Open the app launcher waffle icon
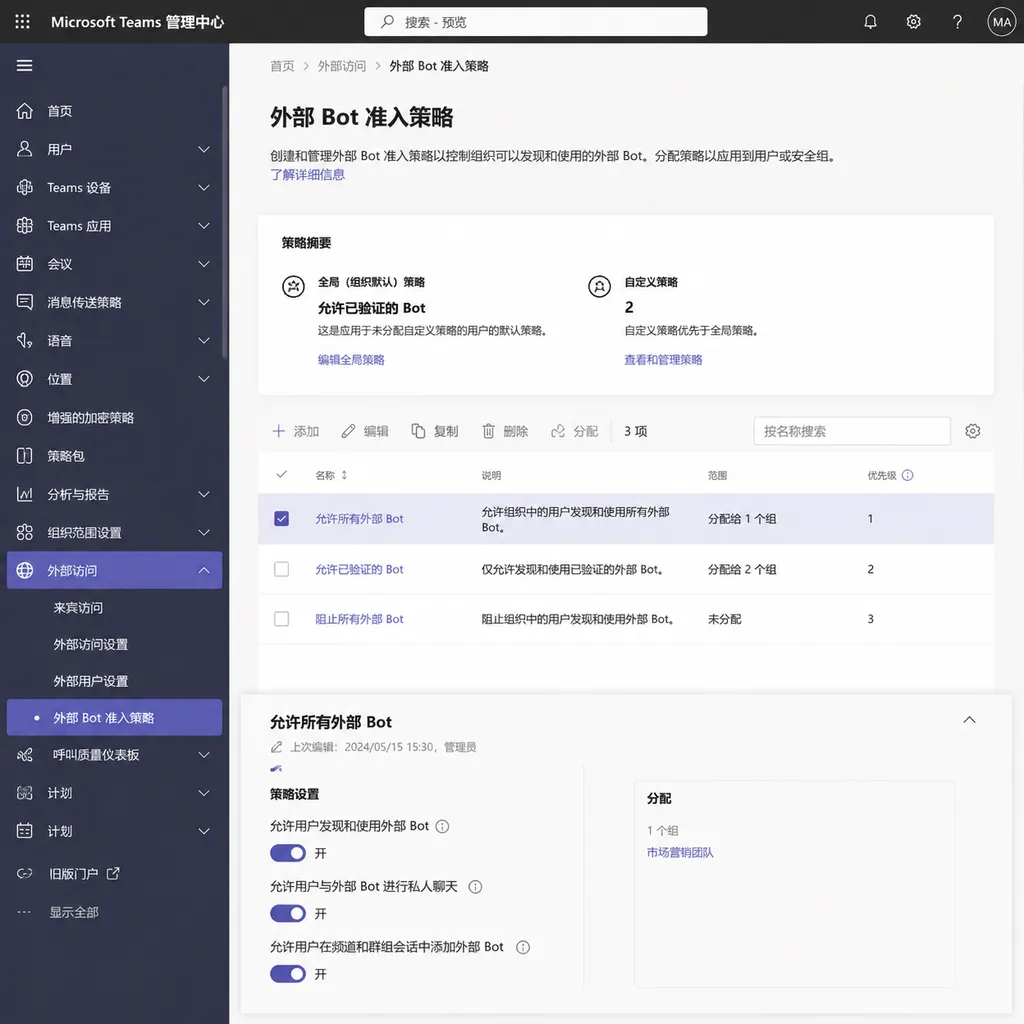This screenshot has width=1024, height=1024. pos(22,22)
